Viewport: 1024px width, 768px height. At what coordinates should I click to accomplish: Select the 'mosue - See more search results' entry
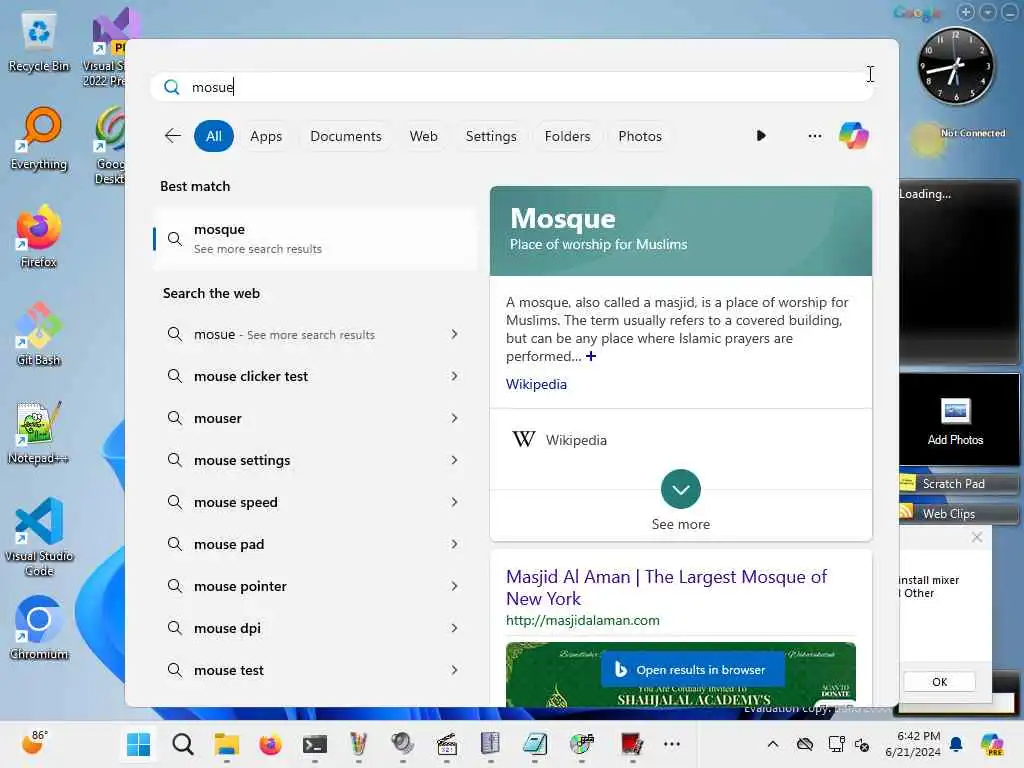315,334
